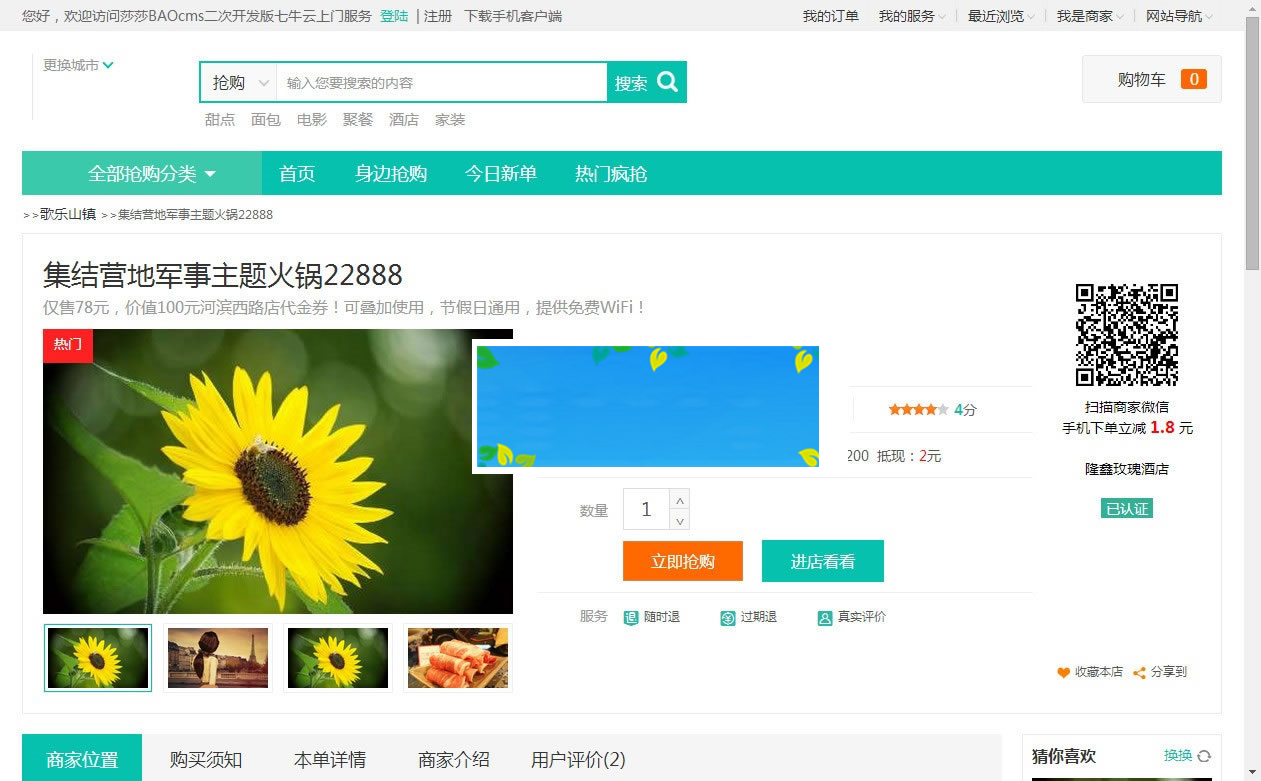Image resolution: width=1261 pixels, height=781 pixels.
Task: Click the 立即抢购 buy now button
Action: point(682,561)
